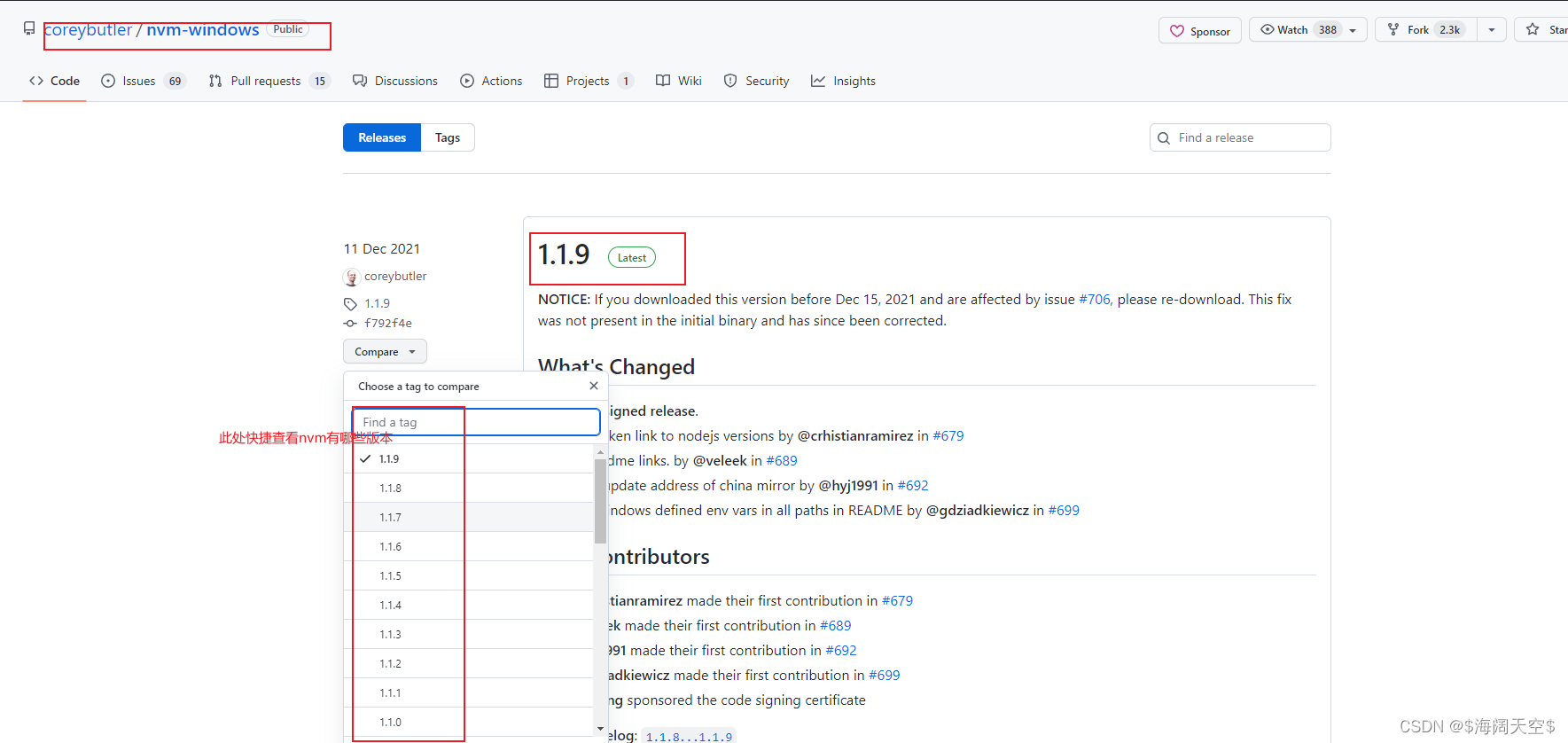
Task: Click the Star icon
Action: [x=1533, y=29]
